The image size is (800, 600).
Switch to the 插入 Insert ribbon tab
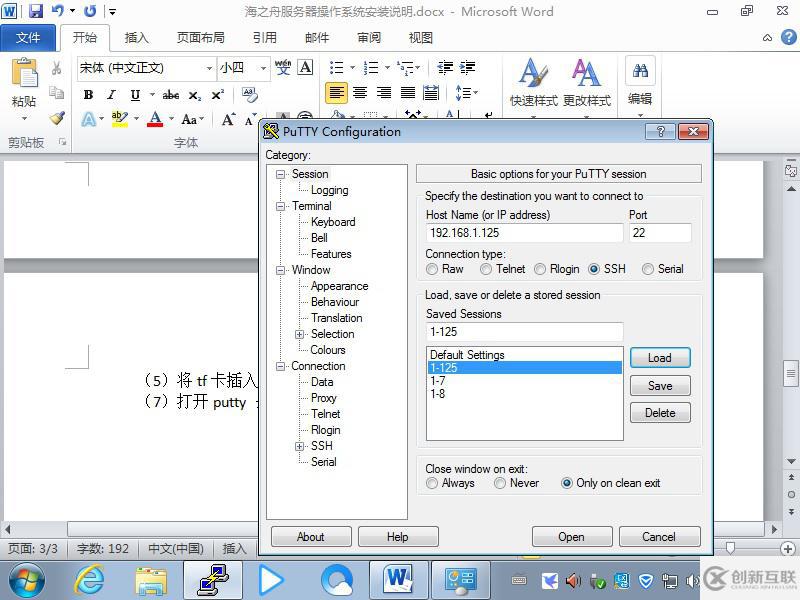[136, 38]
